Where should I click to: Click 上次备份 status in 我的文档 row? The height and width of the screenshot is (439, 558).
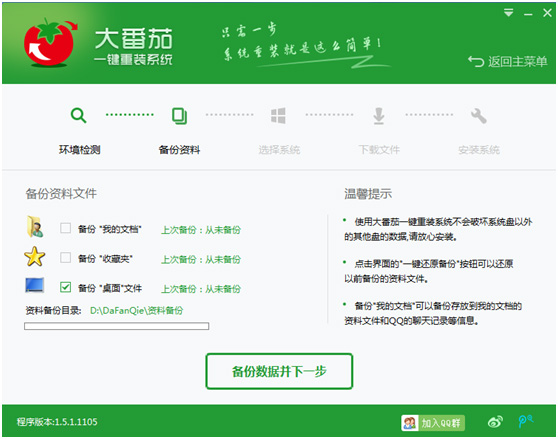[201, 230]
